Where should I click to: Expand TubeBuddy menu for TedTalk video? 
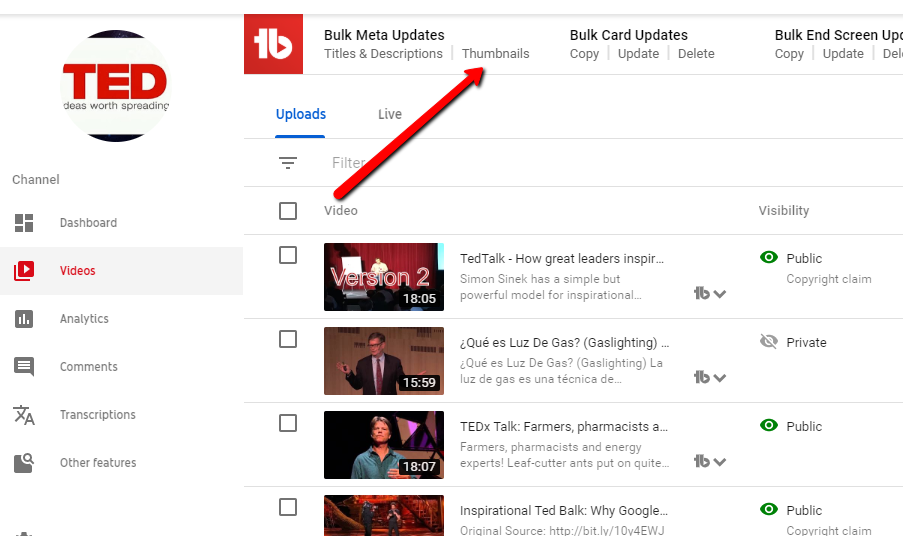[709, 293]
